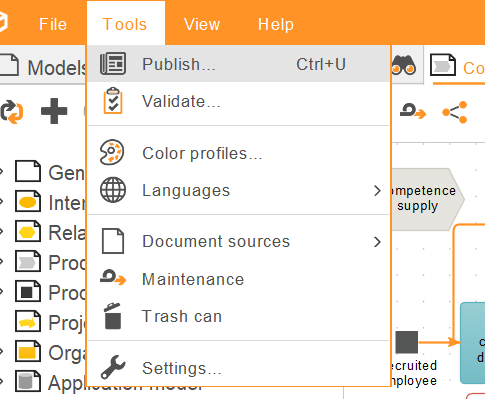Open the View menu
This screenshot has width=485, height=399.
coord(202,24)
